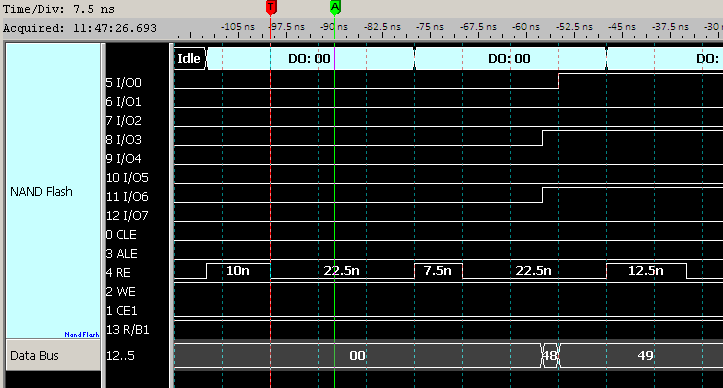Select the 2 WE signal row label
The width and height of the screenshot is (723, 388).
[x=121, y=292]
